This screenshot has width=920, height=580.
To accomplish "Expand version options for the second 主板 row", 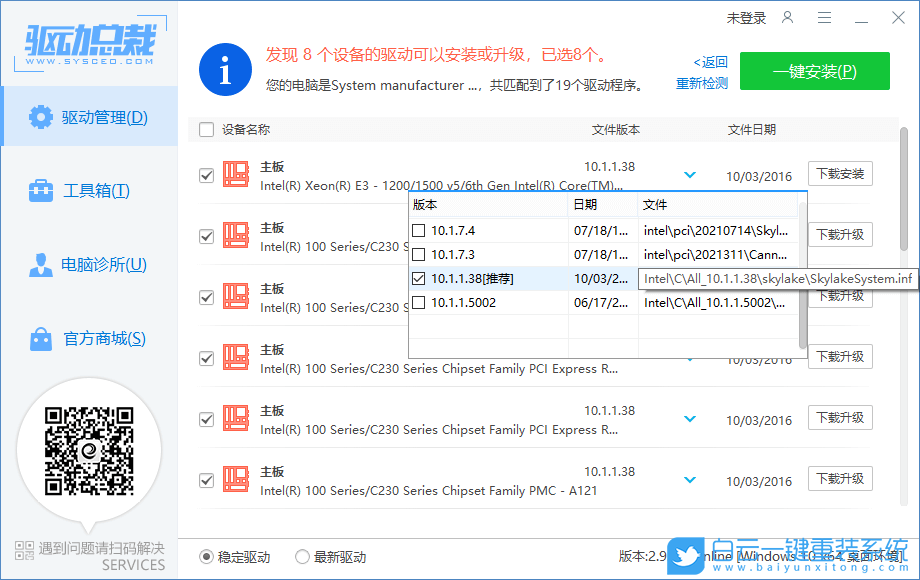I will (689, 234).
